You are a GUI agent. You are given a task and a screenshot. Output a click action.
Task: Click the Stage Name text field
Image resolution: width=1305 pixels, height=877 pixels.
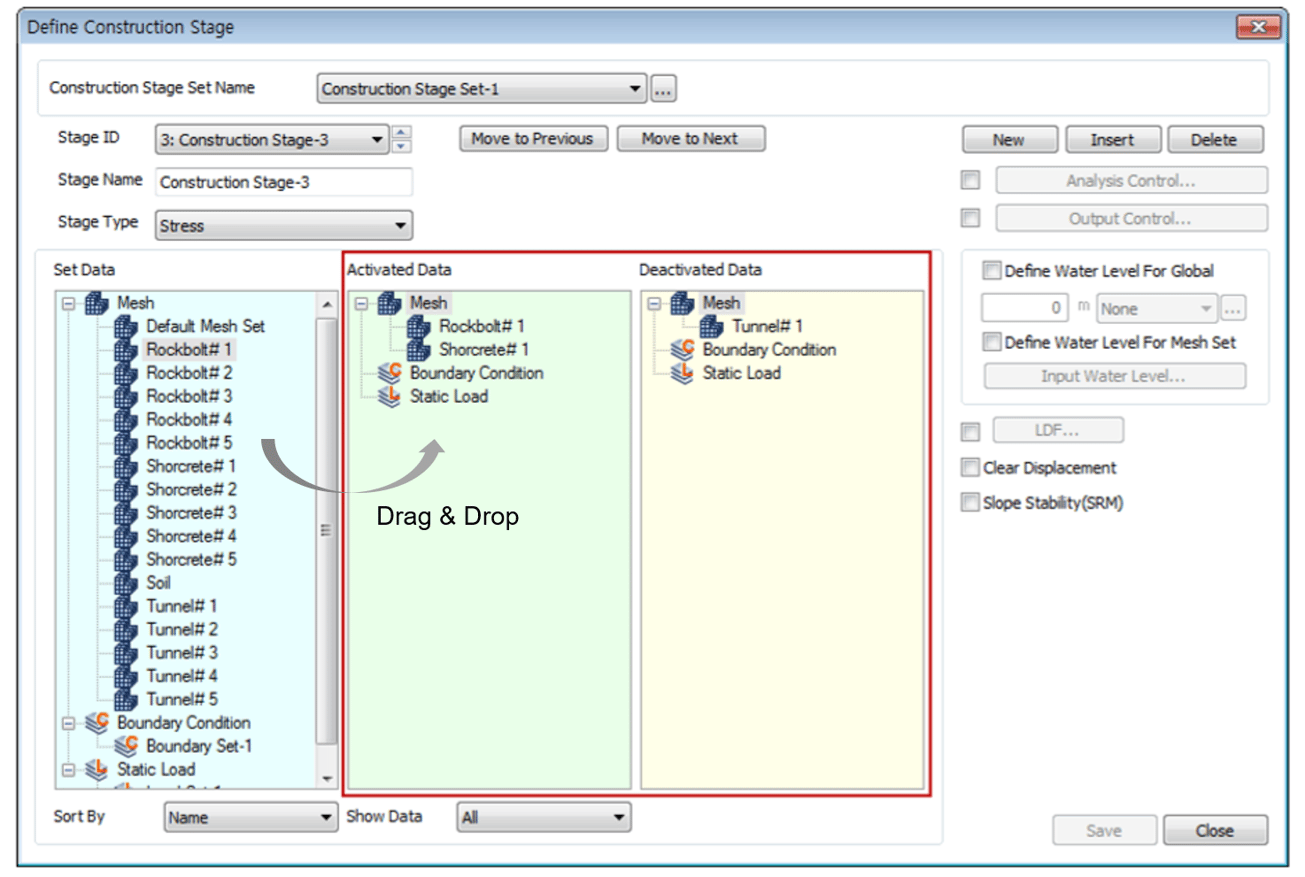[283, 183]
